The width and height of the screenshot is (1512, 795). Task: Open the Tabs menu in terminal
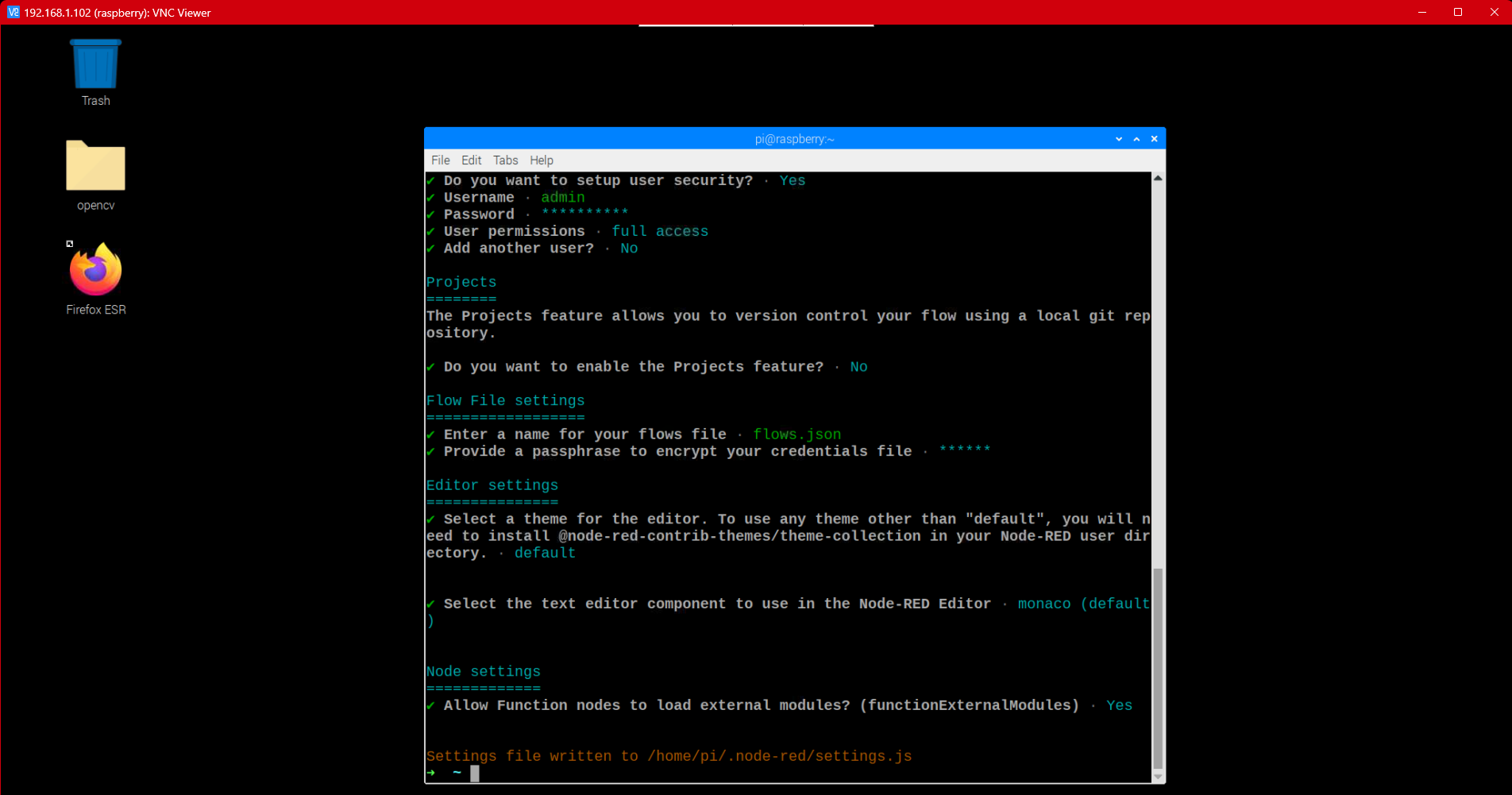(505, 160)
